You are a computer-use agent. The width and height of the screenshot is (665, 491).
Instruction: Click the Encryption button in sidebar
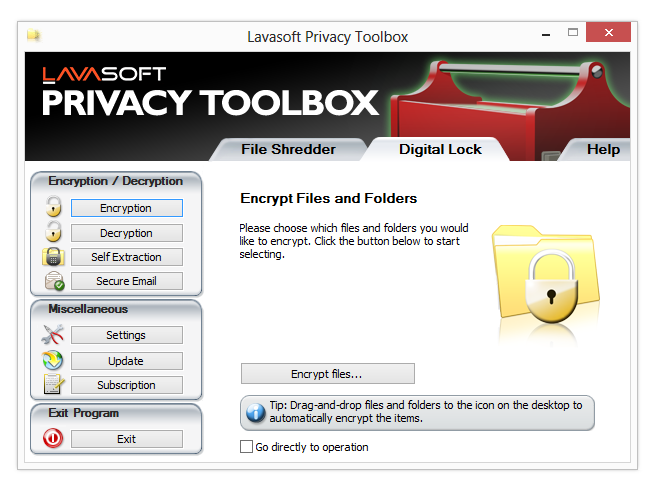(126, 208)
